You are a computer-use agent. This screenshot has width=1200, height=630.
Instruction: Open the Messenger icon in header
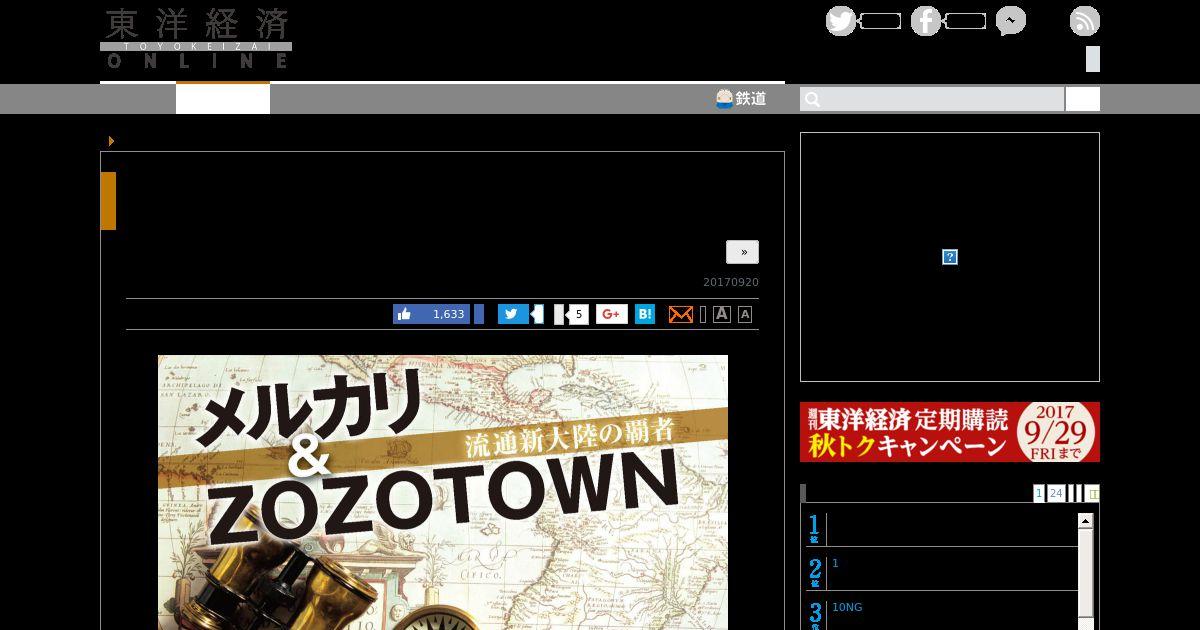(x=1010, y=21)
